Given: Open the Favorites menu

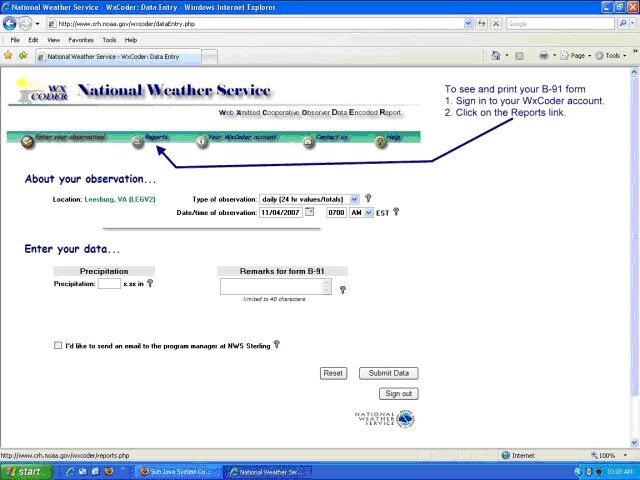Looking at the screenshot, I should click(x=81, y=40).
